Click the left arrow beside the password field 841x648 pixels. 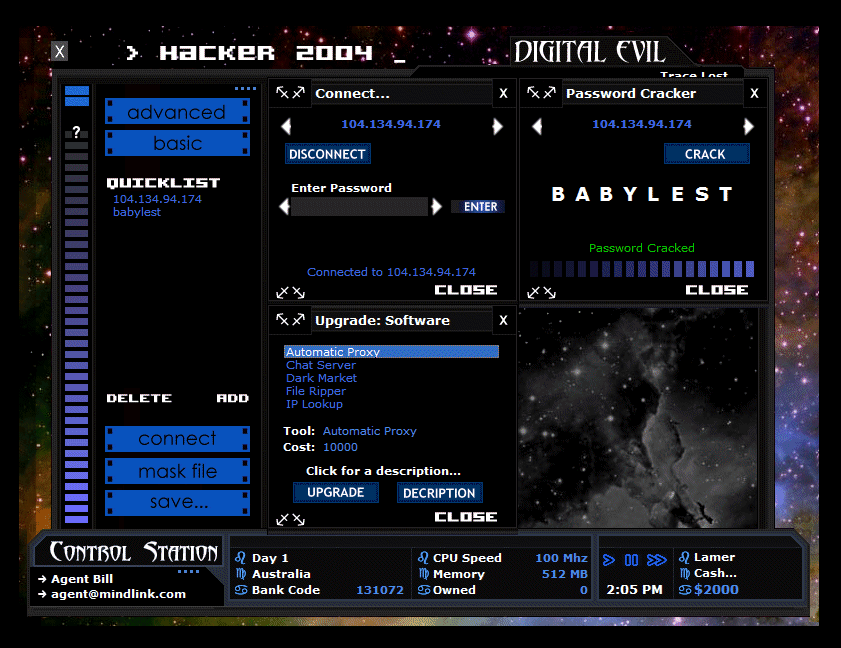coord(284,206)
